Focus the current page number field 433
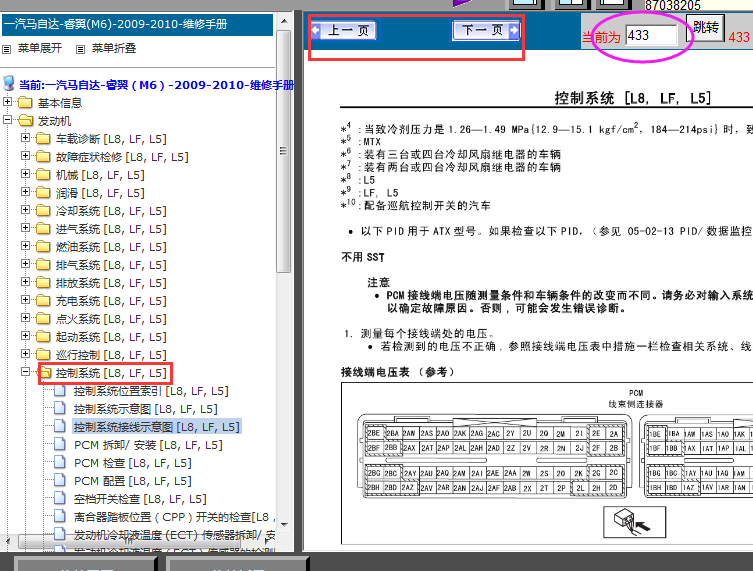Image resolution: width=753 pixels, height=571 pixels. 651,36
